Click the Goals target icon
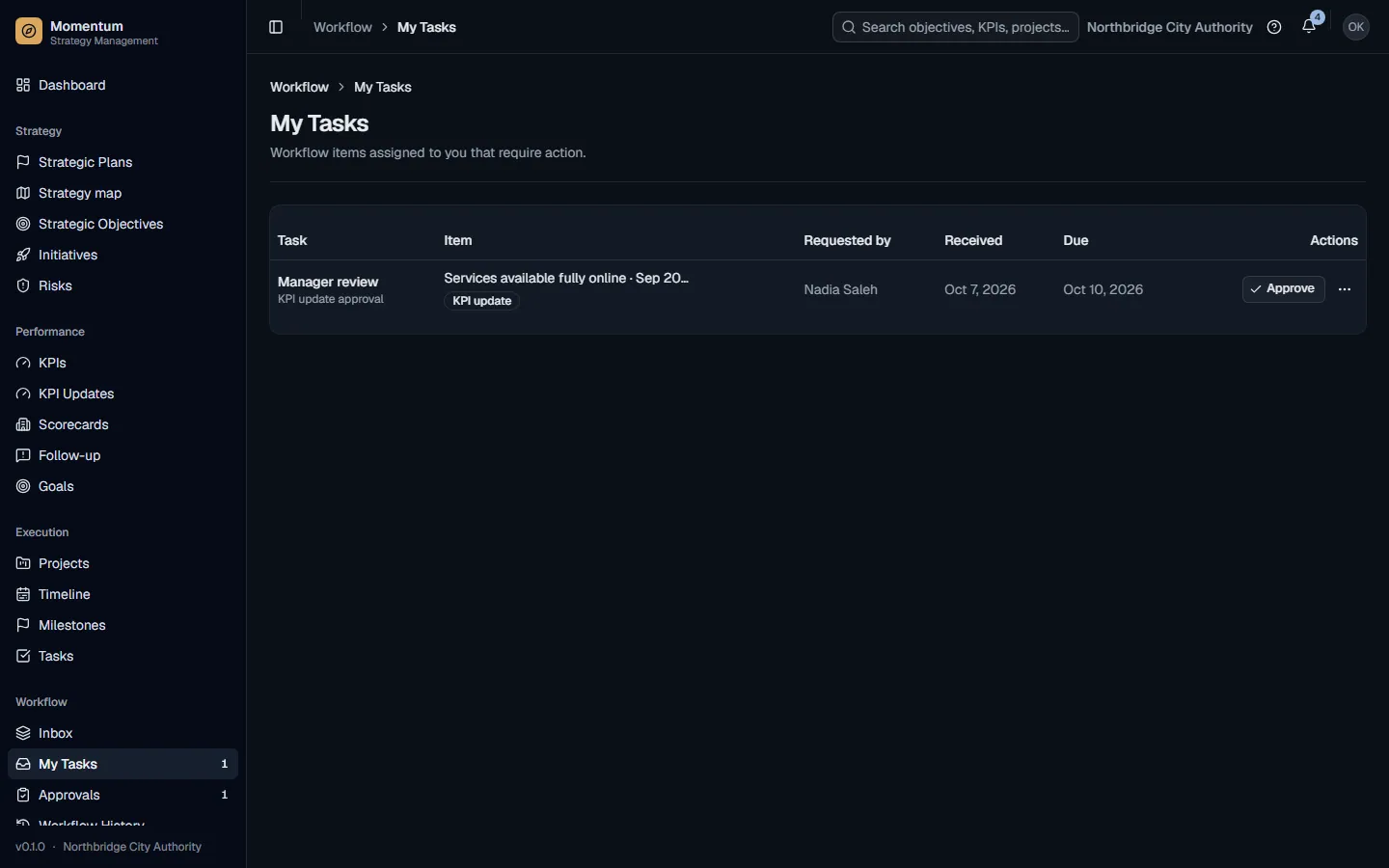 point(23,486)
